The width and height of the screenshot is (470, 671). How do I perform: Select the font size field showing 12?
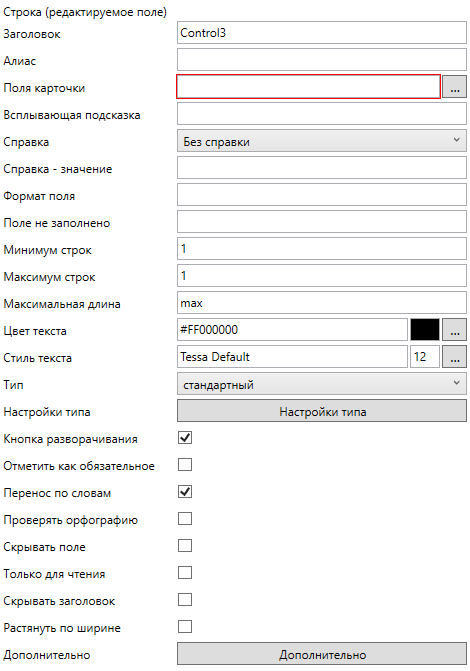pos(425,357)
